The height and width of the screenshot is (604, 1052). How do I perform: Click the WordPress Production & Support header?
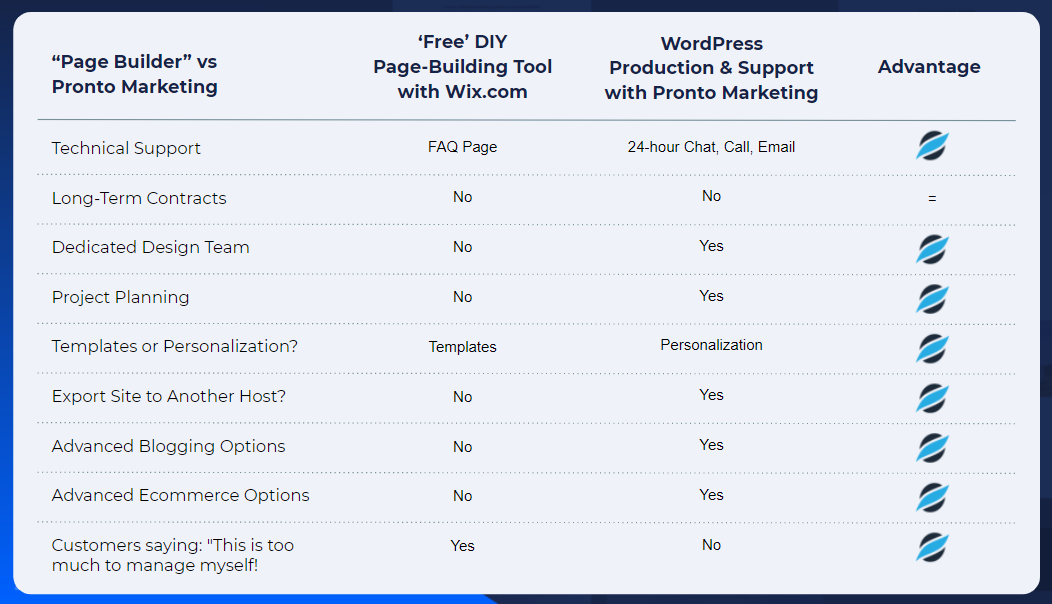pos(711,68)
